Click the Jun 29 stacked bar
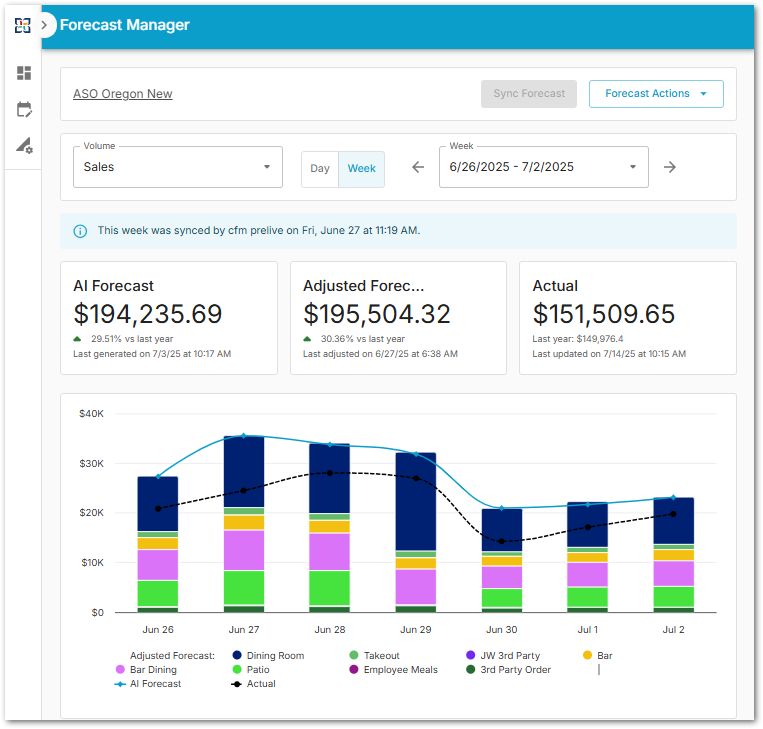 tap(415, 530)
